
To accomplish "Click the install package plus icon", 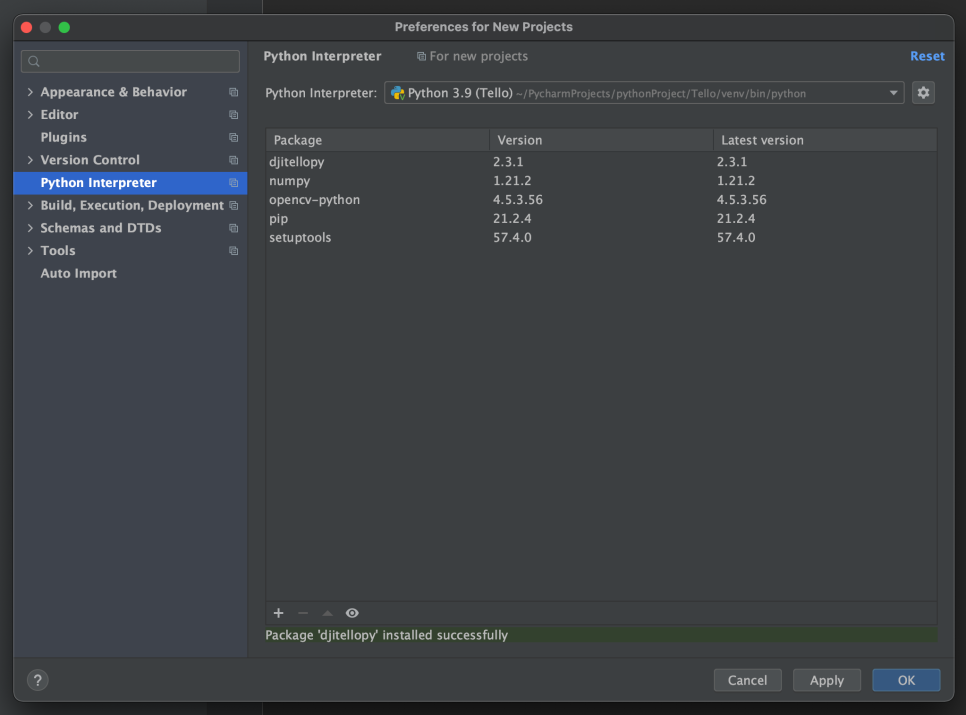I will point(278,613).
